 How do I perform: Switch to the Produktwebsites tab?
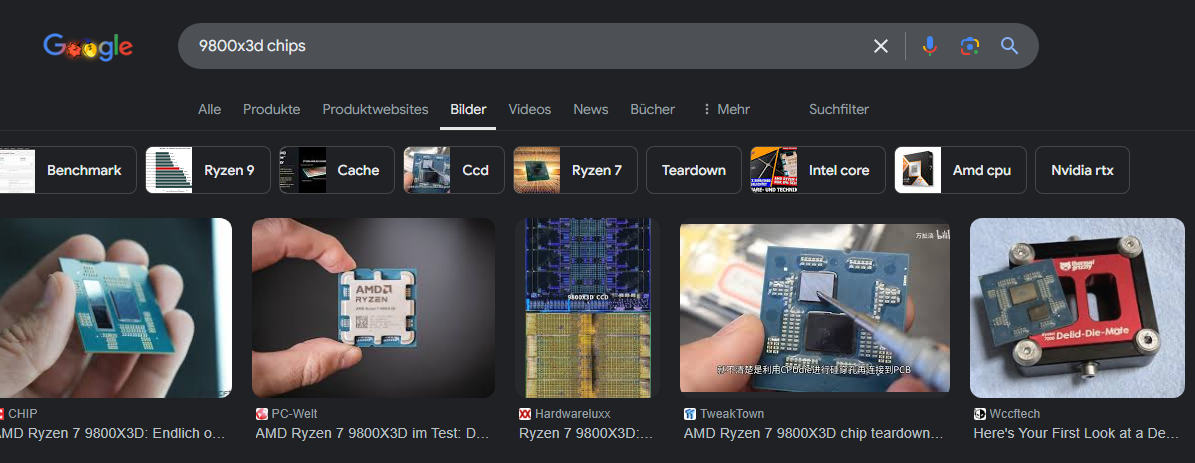pyautogui.click(x=375, y=110)
